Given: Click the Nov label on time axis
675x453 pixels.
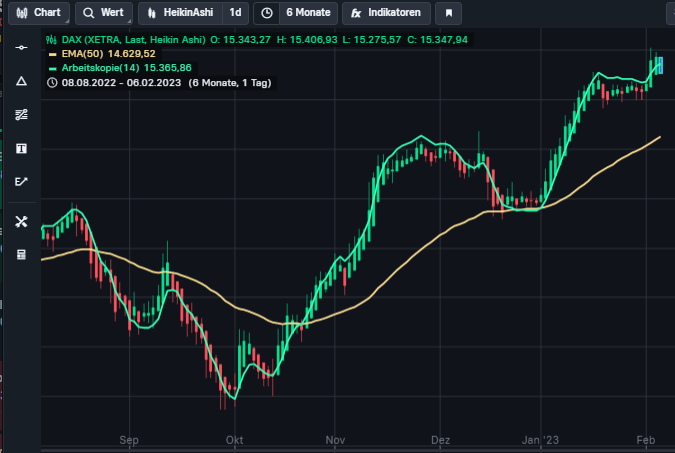Looking at the screenshot, I should (x=335, y=440).
